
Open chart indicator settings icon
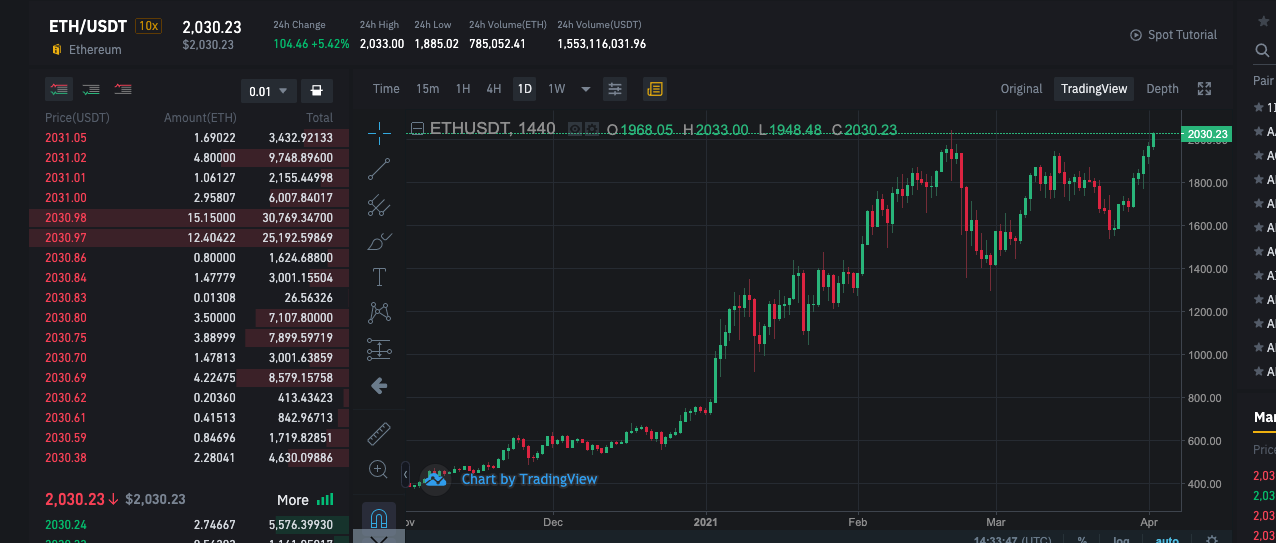click(615, 89)
